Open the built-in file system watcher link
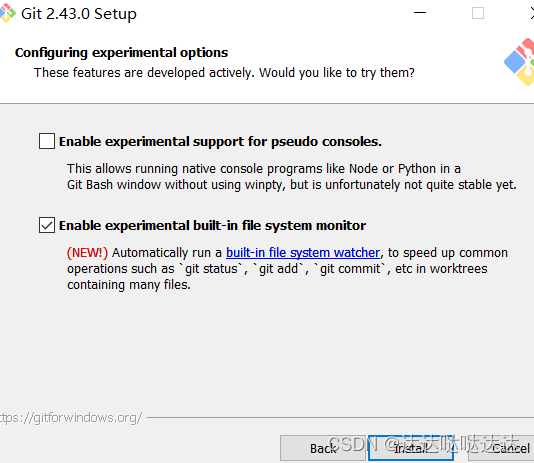This screenshot has height=463, width=534. click(303, 253)
